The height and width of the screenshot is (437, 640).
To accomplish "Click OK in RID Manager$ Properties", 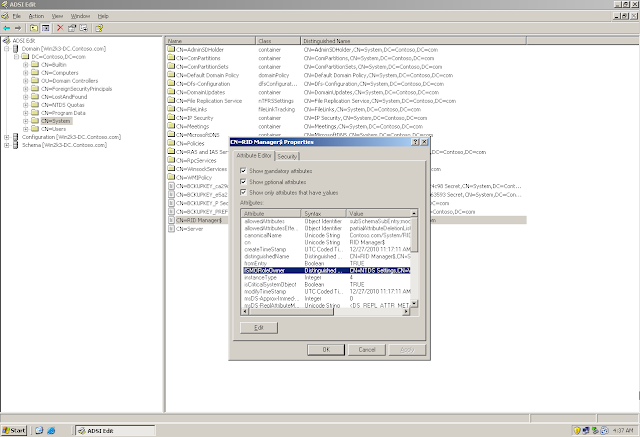I will pos(326,350).
